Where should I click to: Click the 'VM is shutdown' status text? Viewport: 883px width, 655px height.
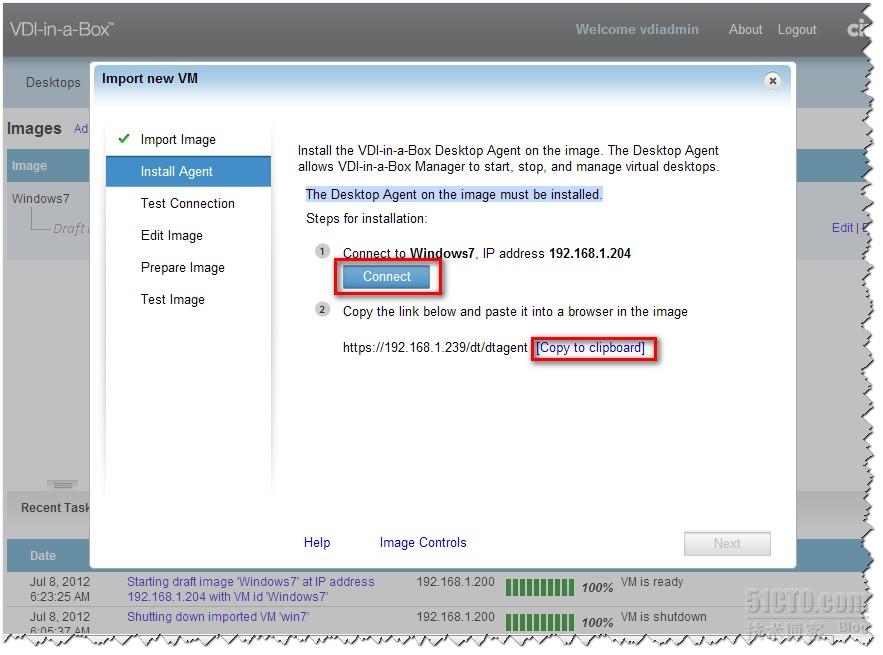pos(663,617)
